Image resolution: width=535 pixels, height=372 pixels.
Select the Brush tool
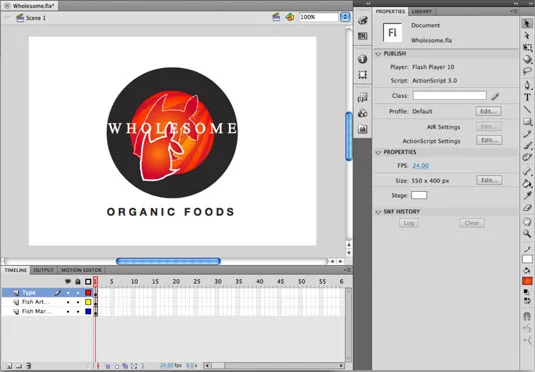[527, 145]
